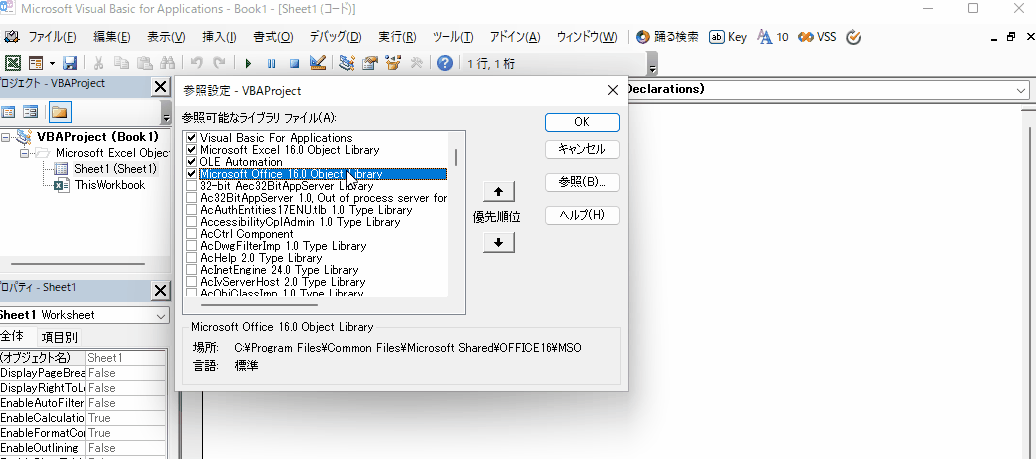Open the Insert UserForm dropdown arrow
The width and height of the screenshot is (1036, 459).
52,63
